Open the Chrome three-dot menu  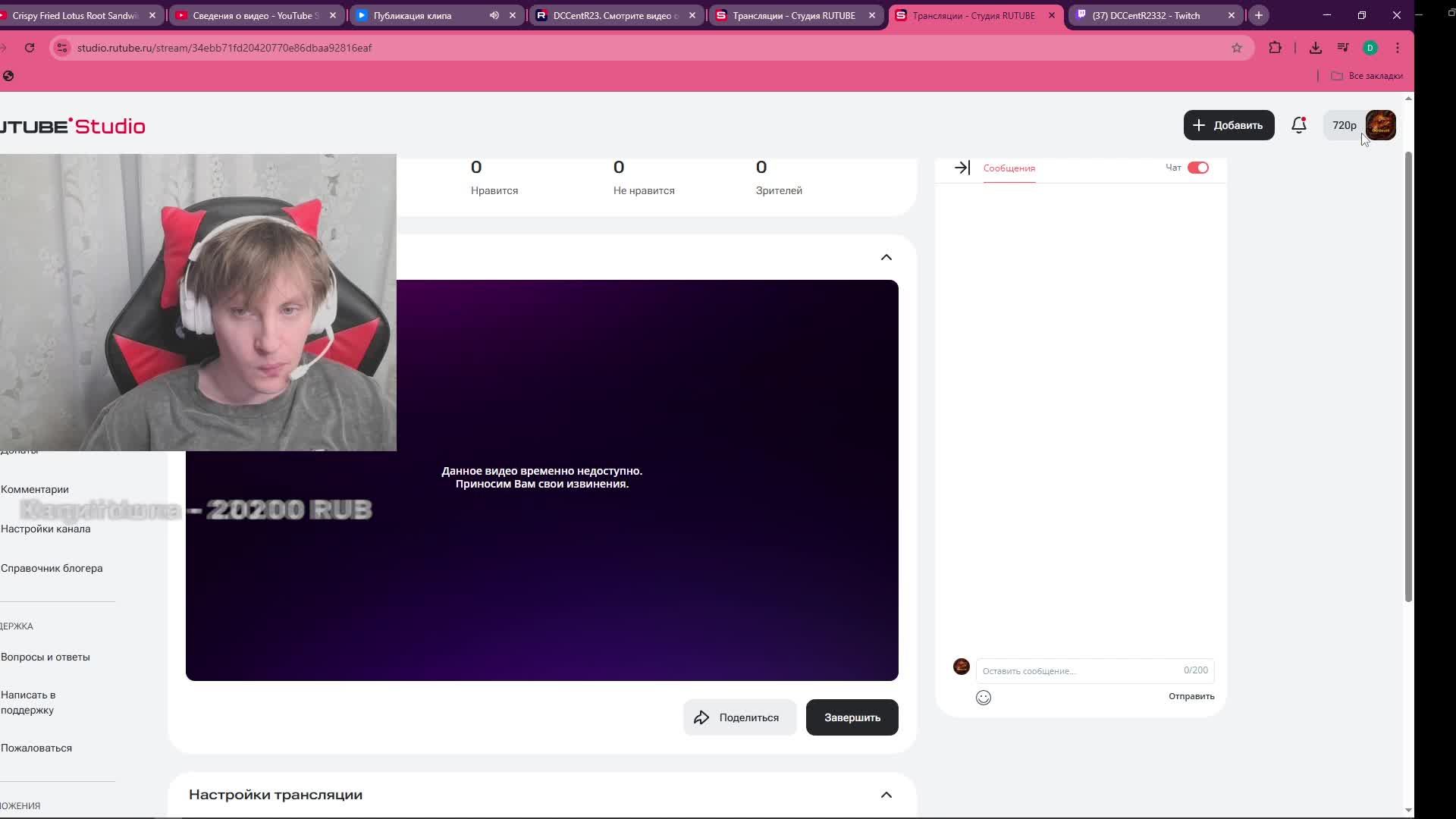[x=1398, y=48]
